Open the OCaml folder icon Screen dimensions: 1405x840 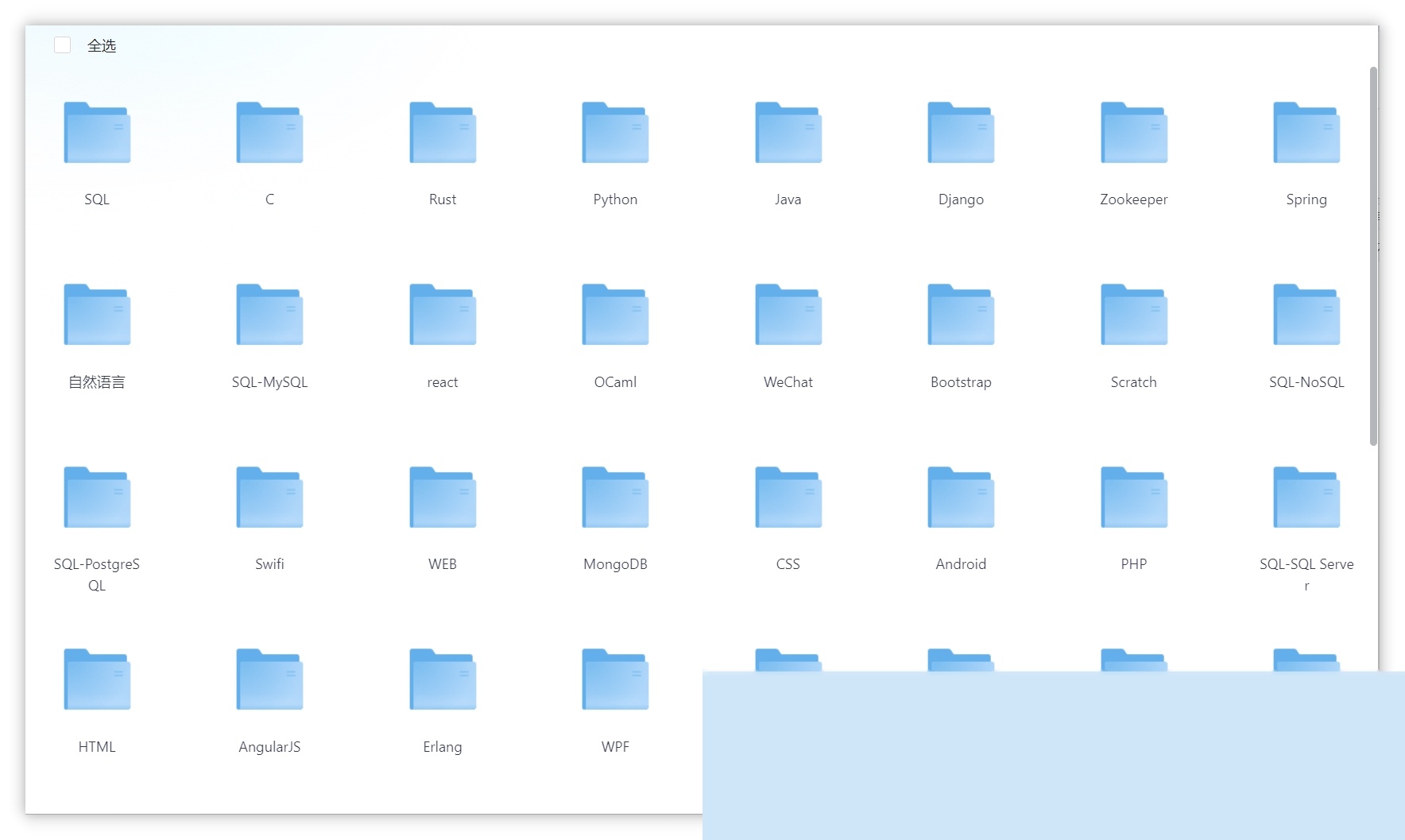(x=615, y=315)
